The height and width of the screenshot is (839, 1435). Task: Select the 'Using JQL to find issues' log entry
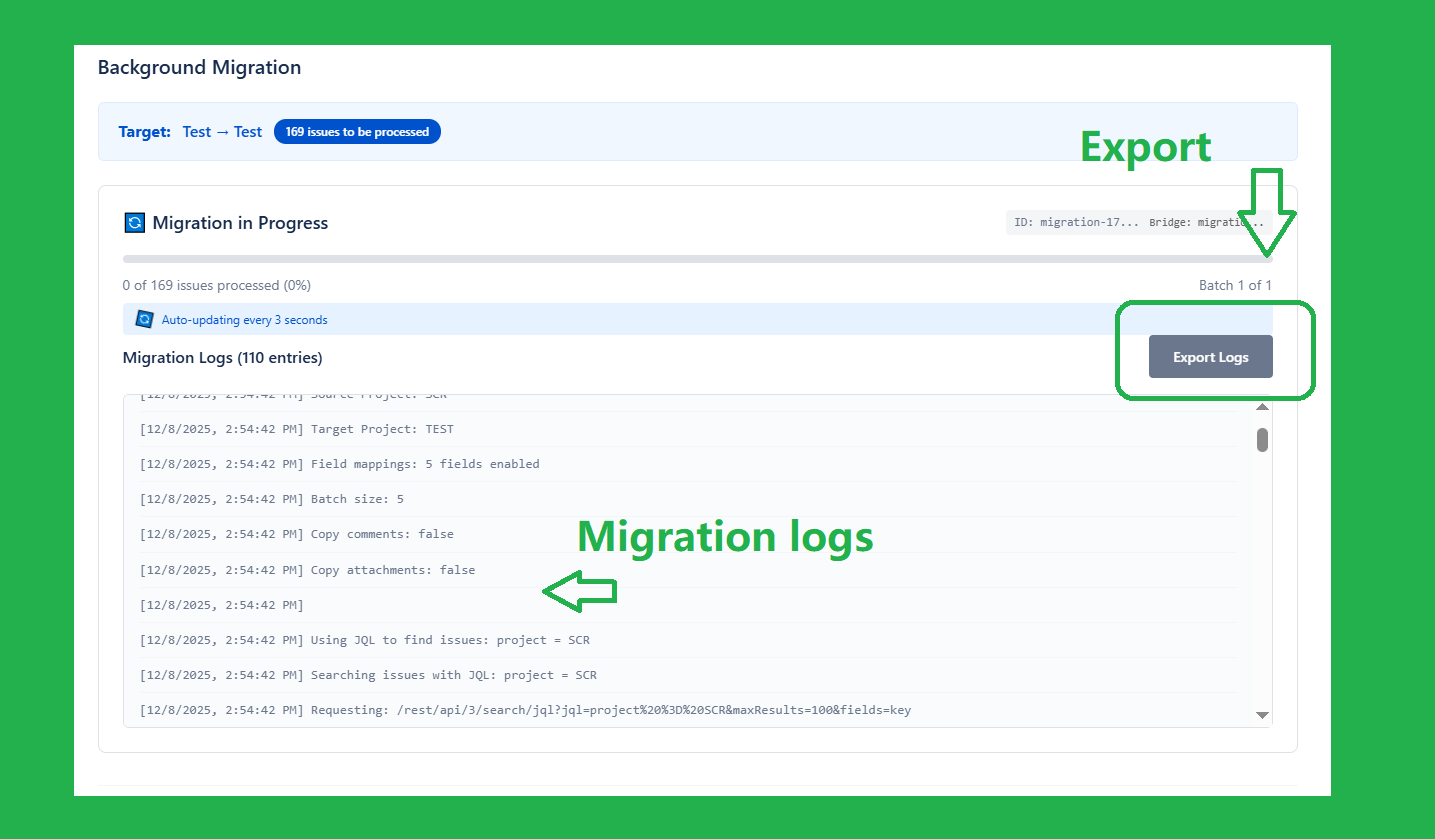click(x=687, y=640)
